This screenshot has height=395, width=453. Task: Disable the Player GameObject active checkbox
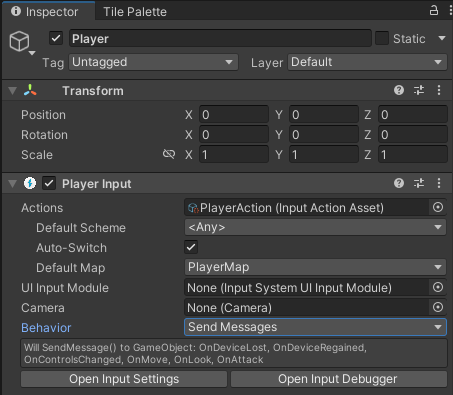click(x=56, y=38)
